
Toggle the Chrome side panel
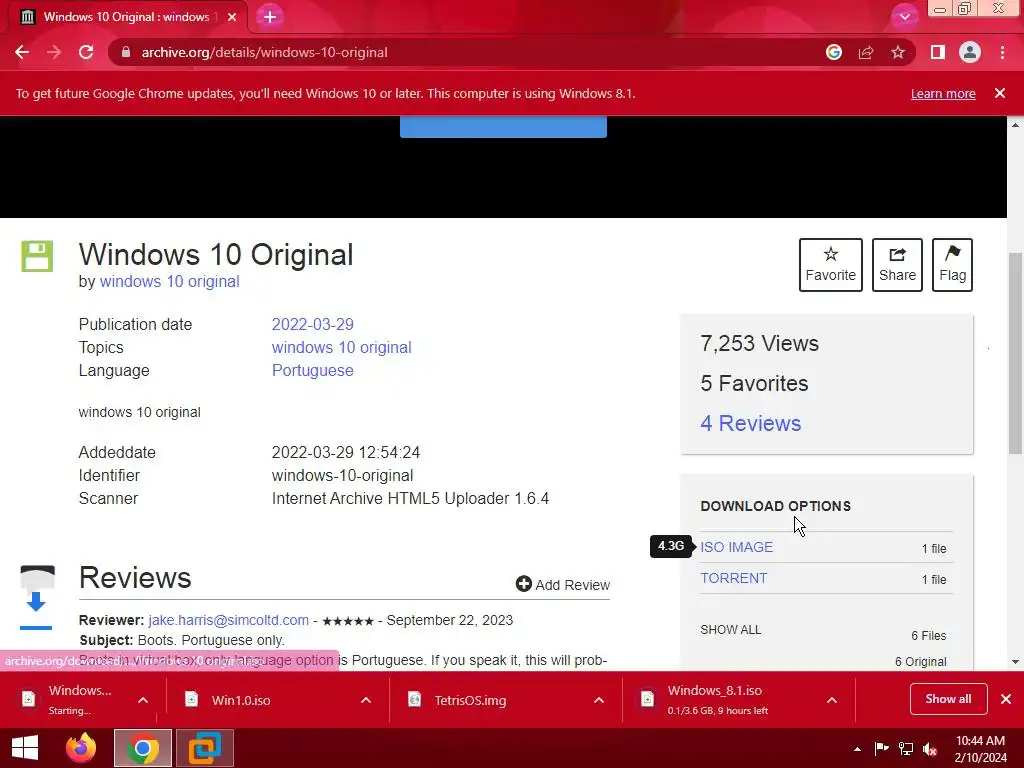(x=938, y=52)
